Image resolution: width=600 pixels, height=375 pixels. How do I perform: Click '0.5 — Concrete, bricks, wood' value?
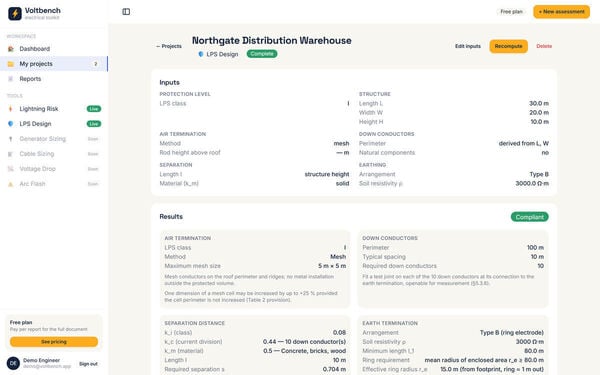pyautogui.click(x=304, y=351)
